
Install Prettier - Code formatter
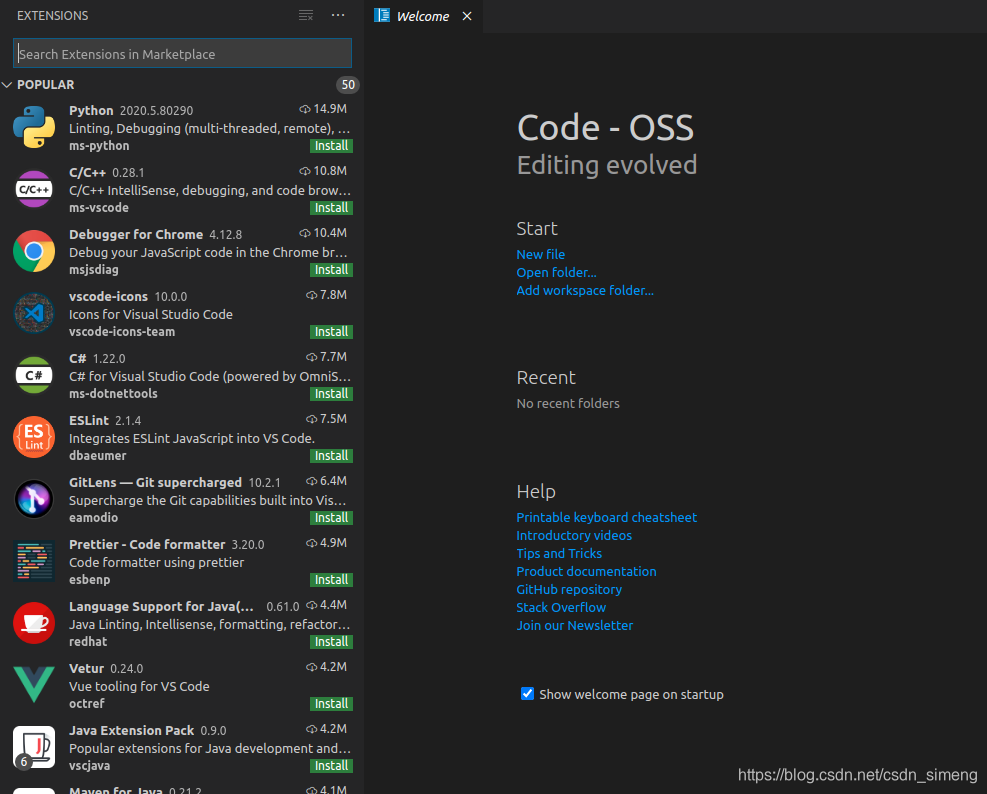pos(331,580)
